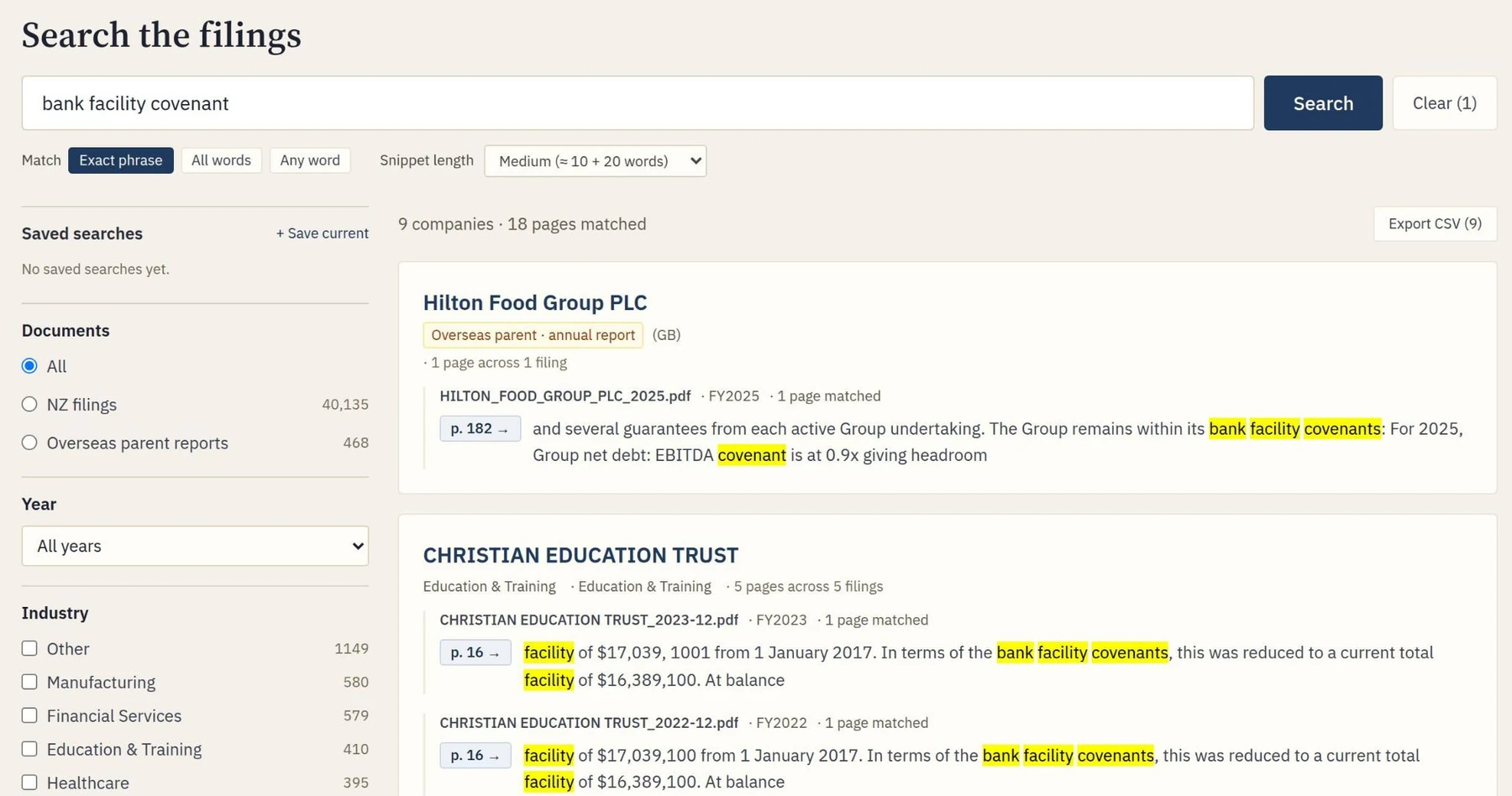Export results via Export CSV (9)

(x=1435, y=224)
